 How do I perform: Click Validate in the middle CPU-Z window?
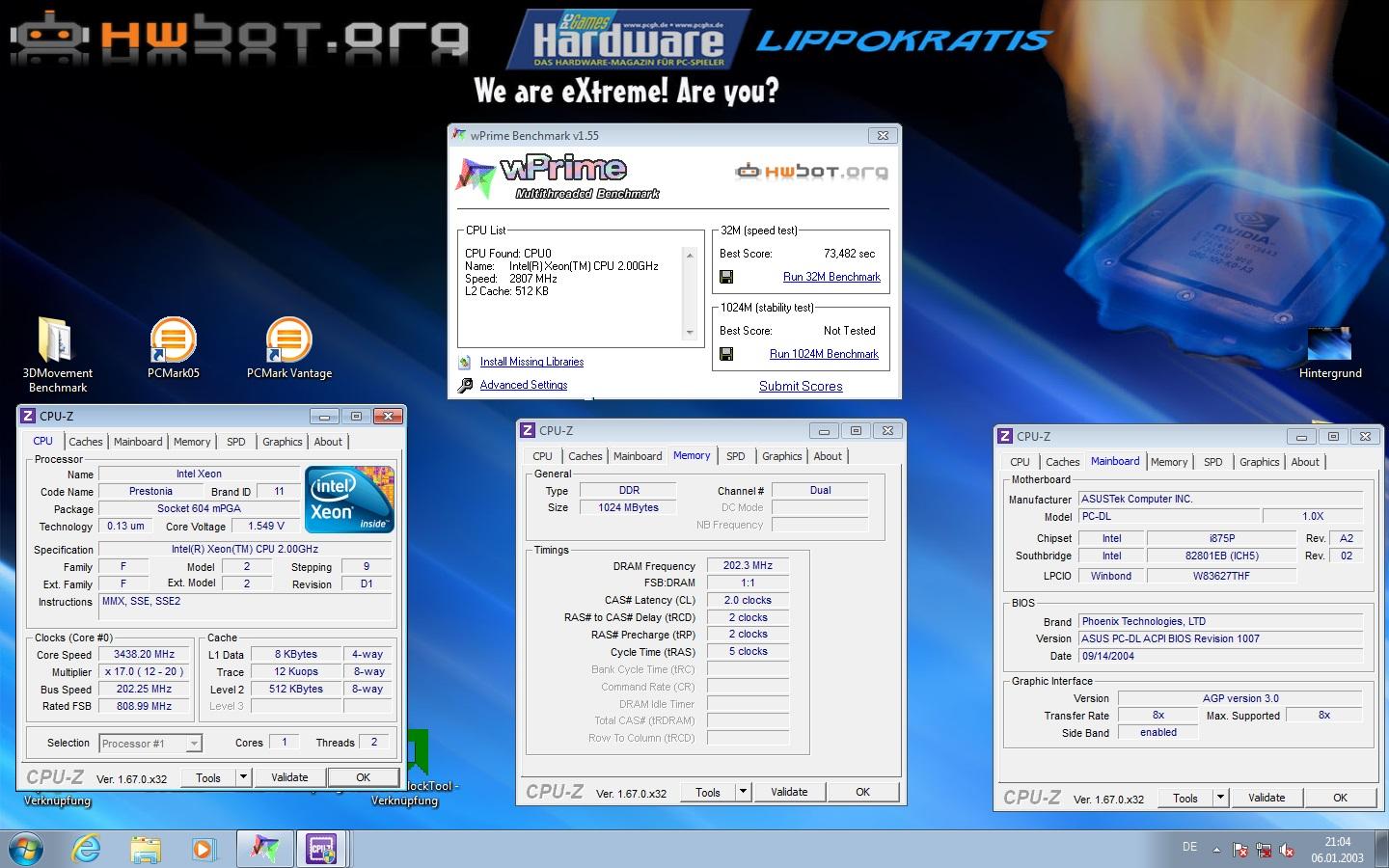click(x=789, y=792)
